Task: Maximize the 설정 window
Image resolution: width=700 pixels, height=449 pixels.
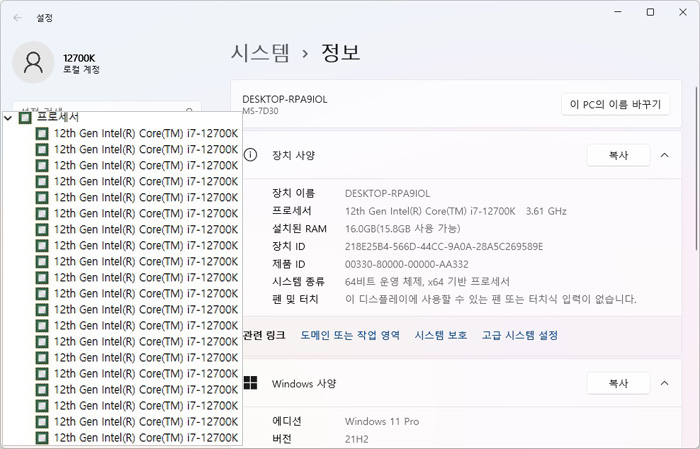Action: 650,12
